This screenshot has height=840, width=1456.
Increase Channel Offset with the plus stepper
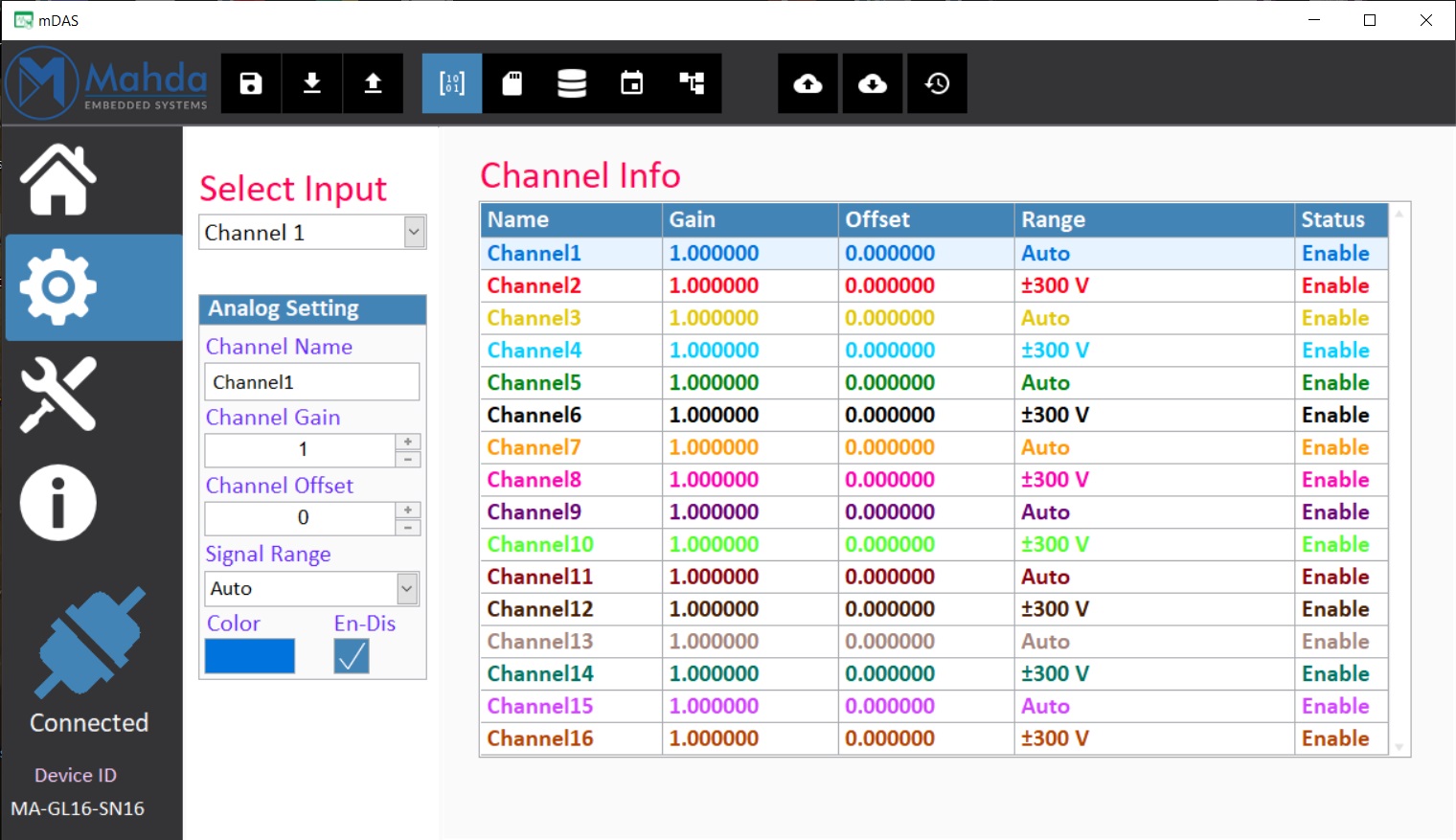coord(408,510)
